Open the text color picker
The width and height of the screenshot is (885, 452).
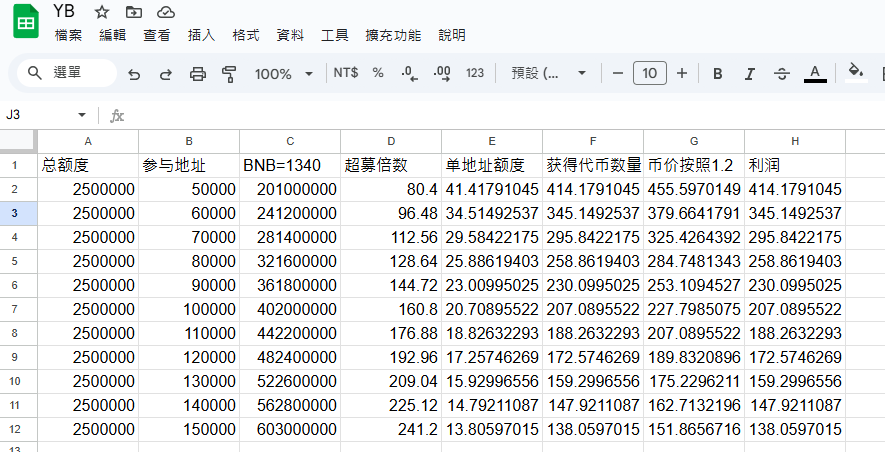coord(815,73)
